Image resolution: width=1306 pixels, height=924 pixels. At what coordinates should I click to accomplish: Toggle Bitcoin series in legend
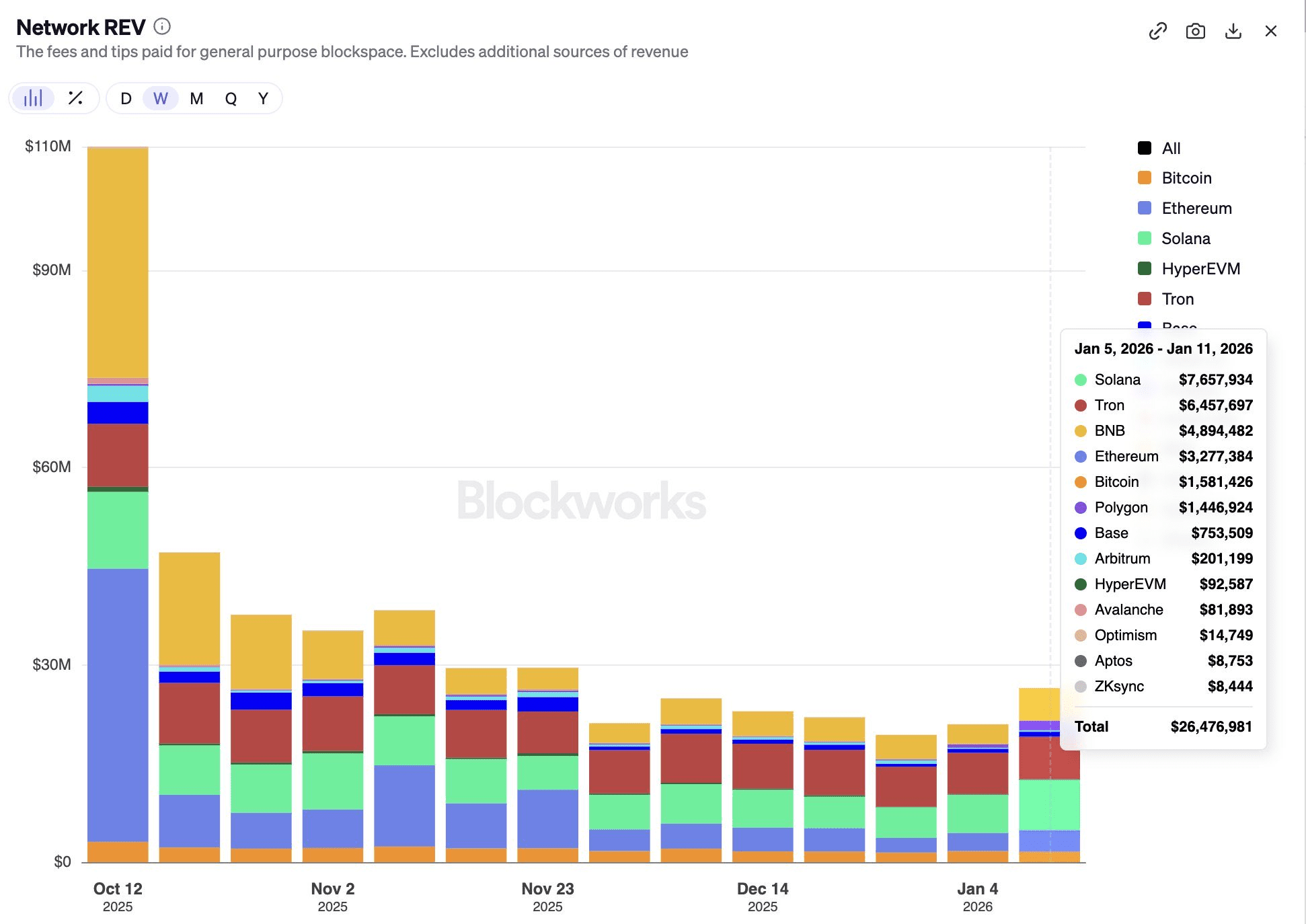(x=1186, y=178)
